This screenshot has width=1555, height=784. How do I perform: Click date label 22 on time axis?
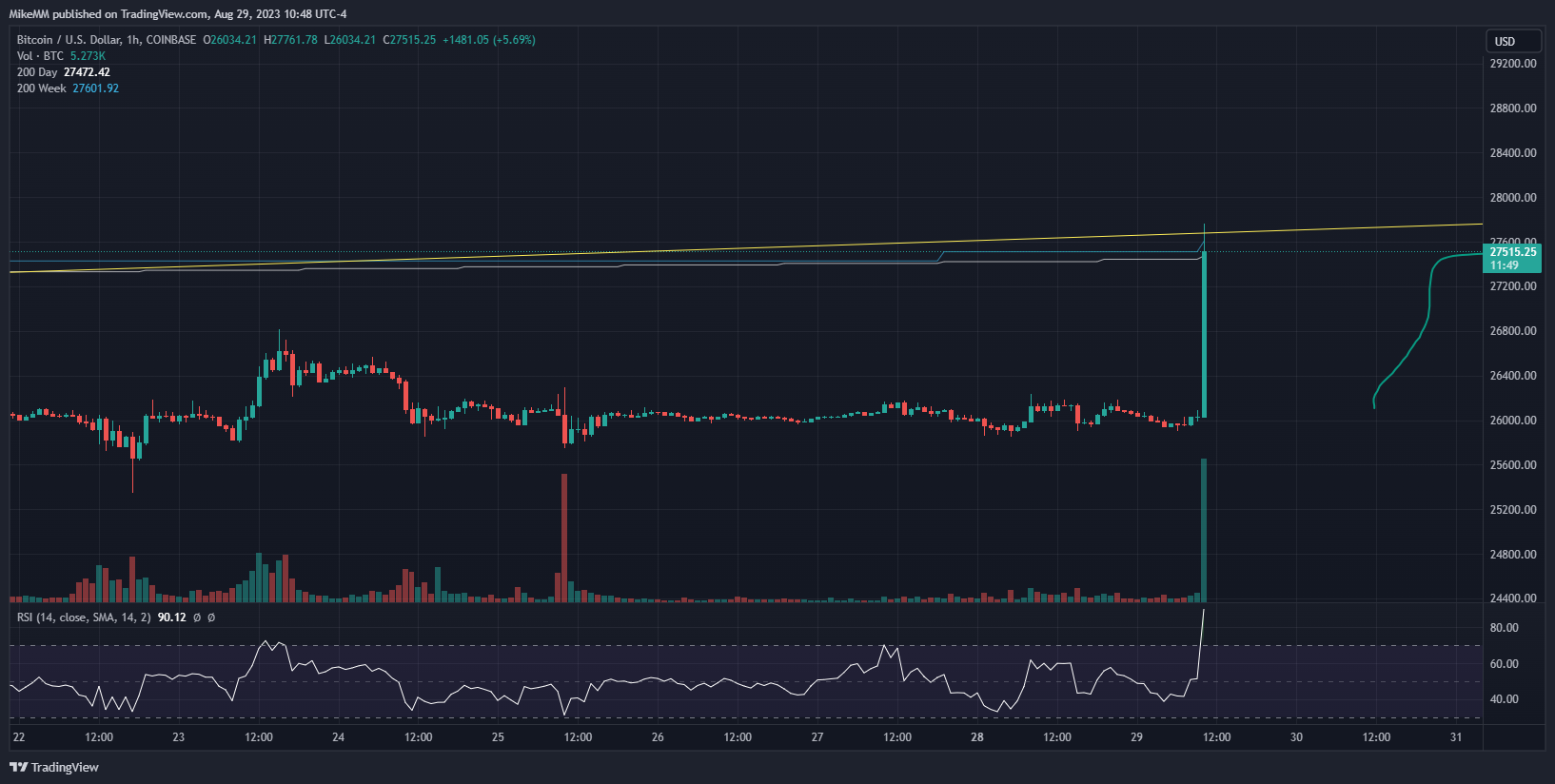[19, 737]
